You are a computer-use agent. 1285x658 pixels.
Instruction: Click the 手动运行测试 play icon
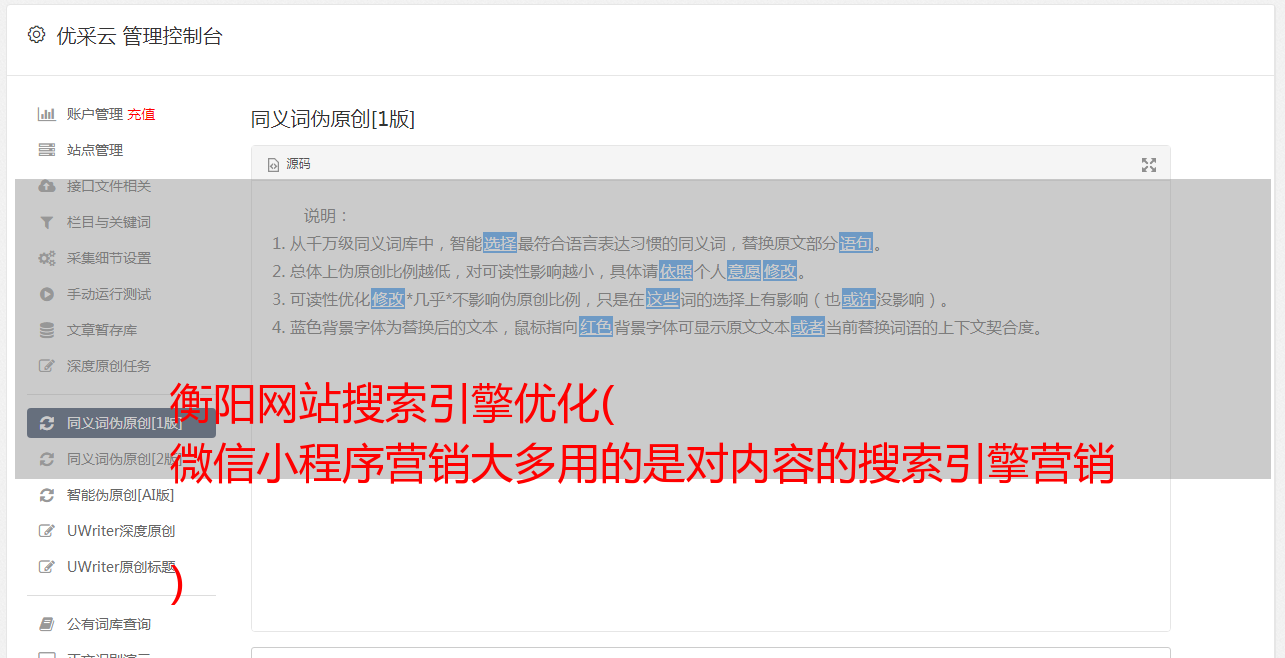pyautogui.click(x=46, y=294)
